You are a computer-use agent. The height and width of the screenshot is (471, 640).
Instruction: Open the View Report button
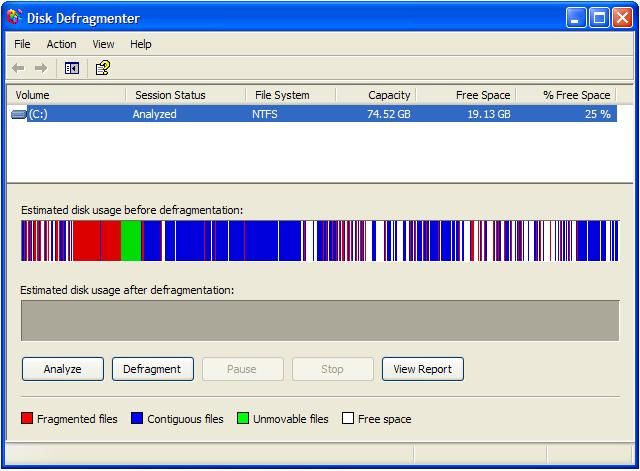[x=423, y=369]
